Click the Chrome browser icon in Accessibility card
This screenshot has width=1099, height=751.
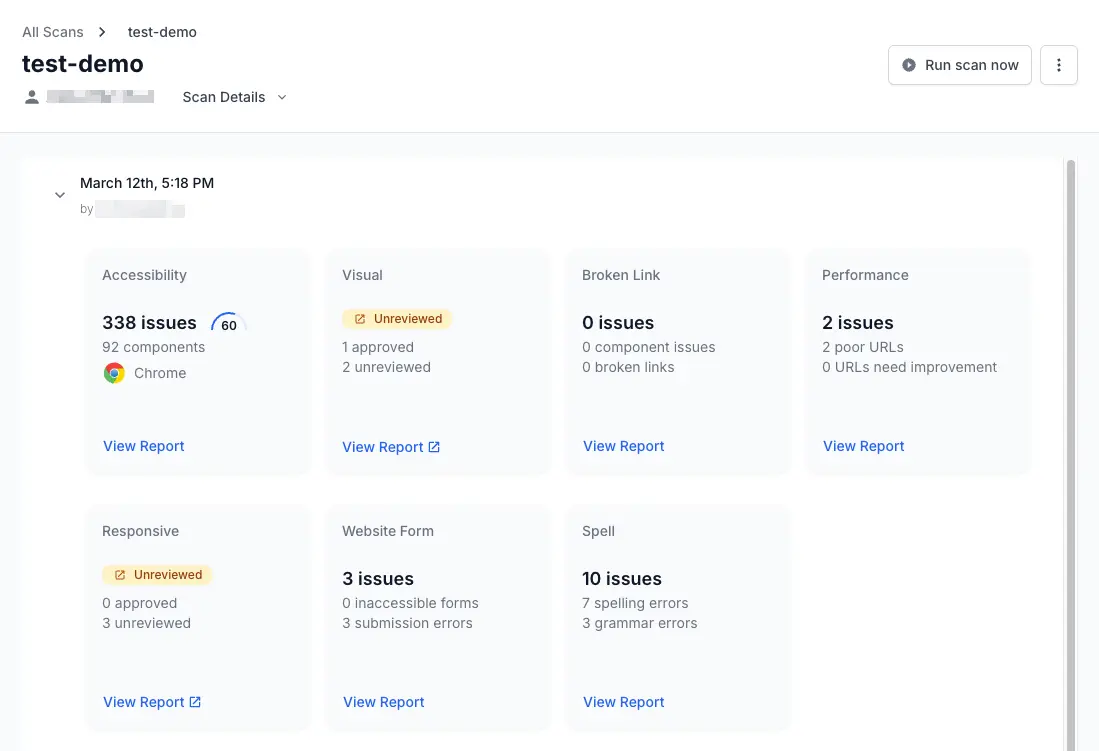point(115,373)
